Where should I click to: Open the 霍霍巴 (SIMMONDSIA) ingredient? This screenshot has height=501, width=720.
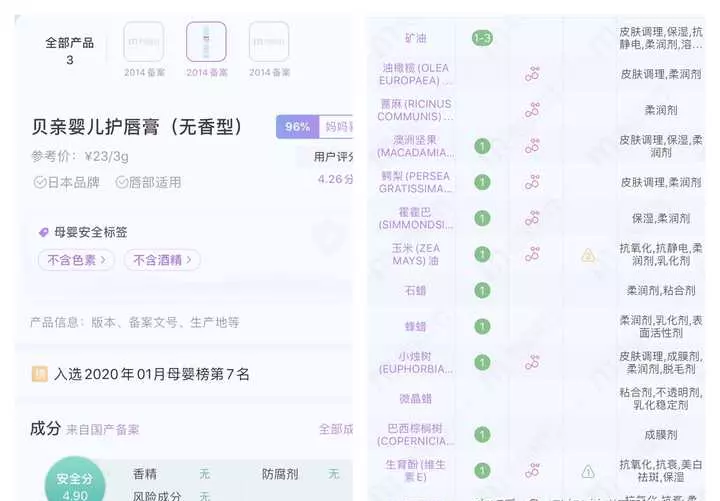pyautogui.click(x=416, y=219)
